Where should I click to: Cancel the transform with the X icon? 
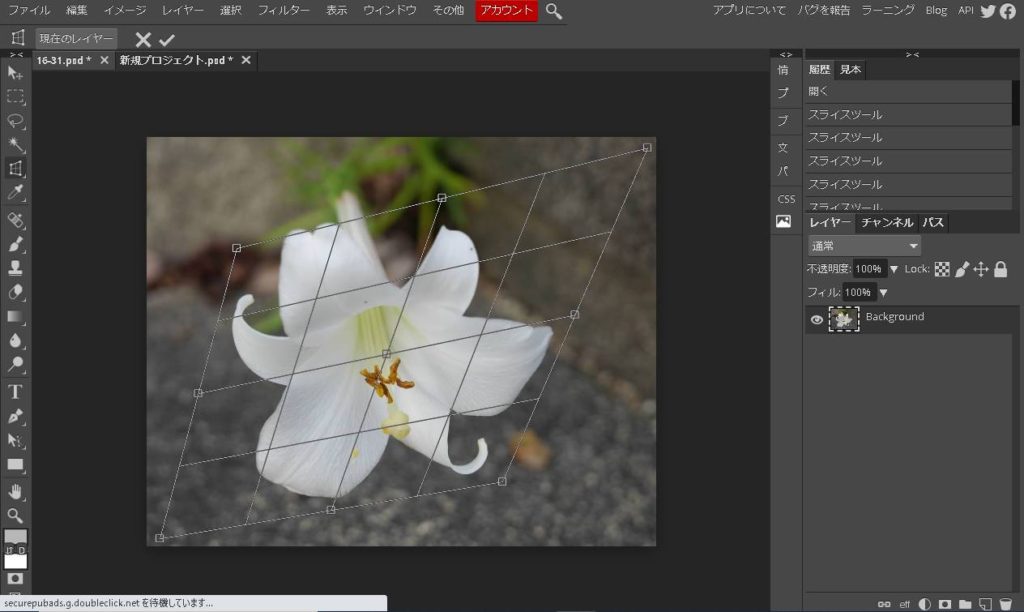point(143,39)
